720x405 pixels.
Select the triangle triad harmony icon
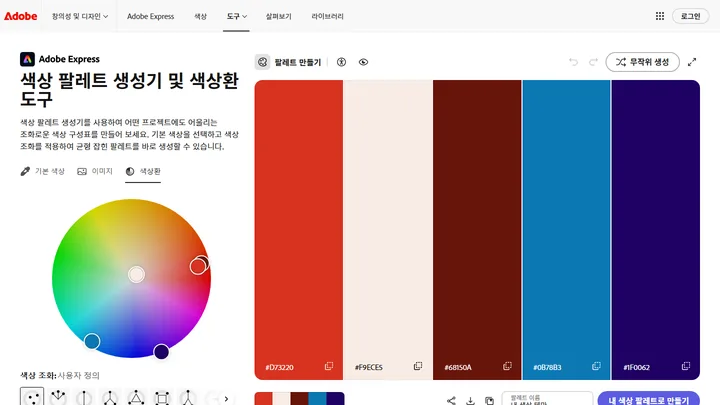coord(136,397)
